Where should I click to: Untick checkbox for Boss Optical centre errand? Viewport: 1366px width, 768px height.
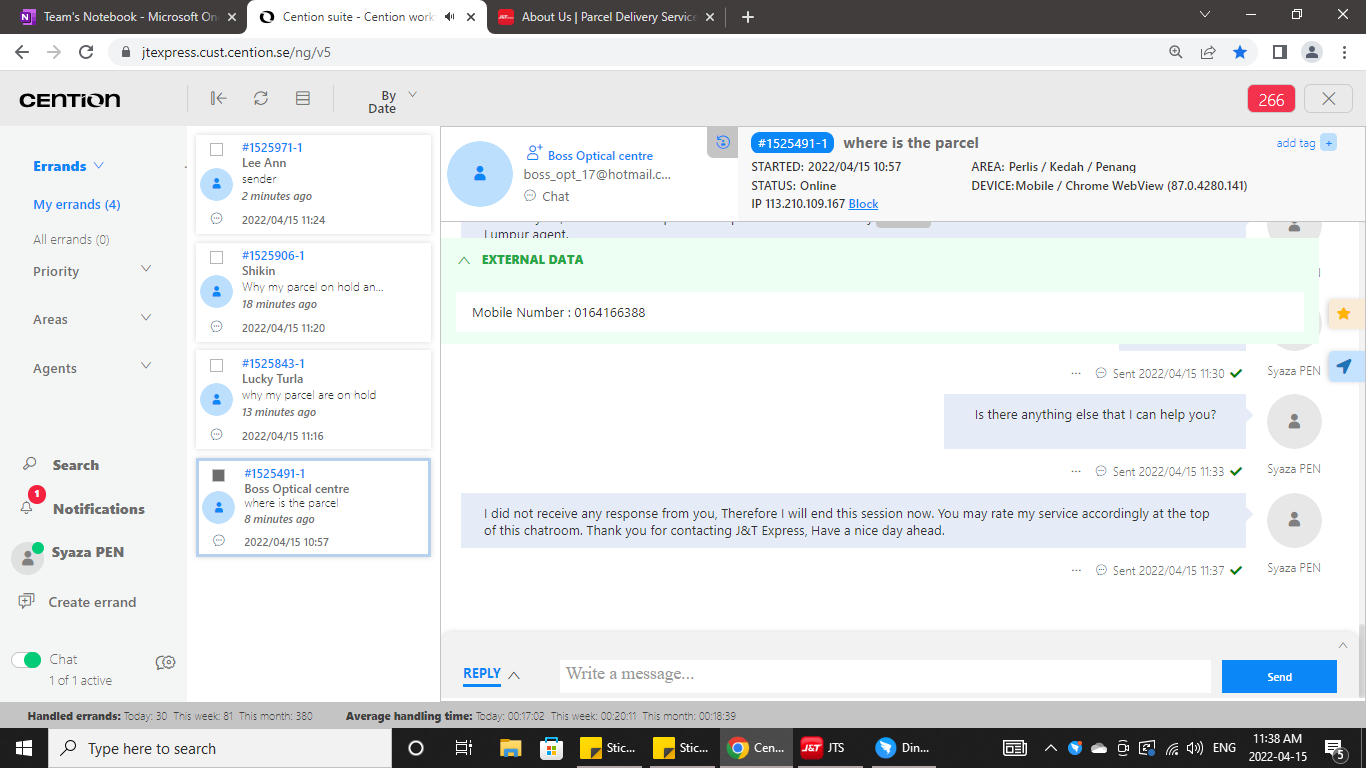[218, 475]
